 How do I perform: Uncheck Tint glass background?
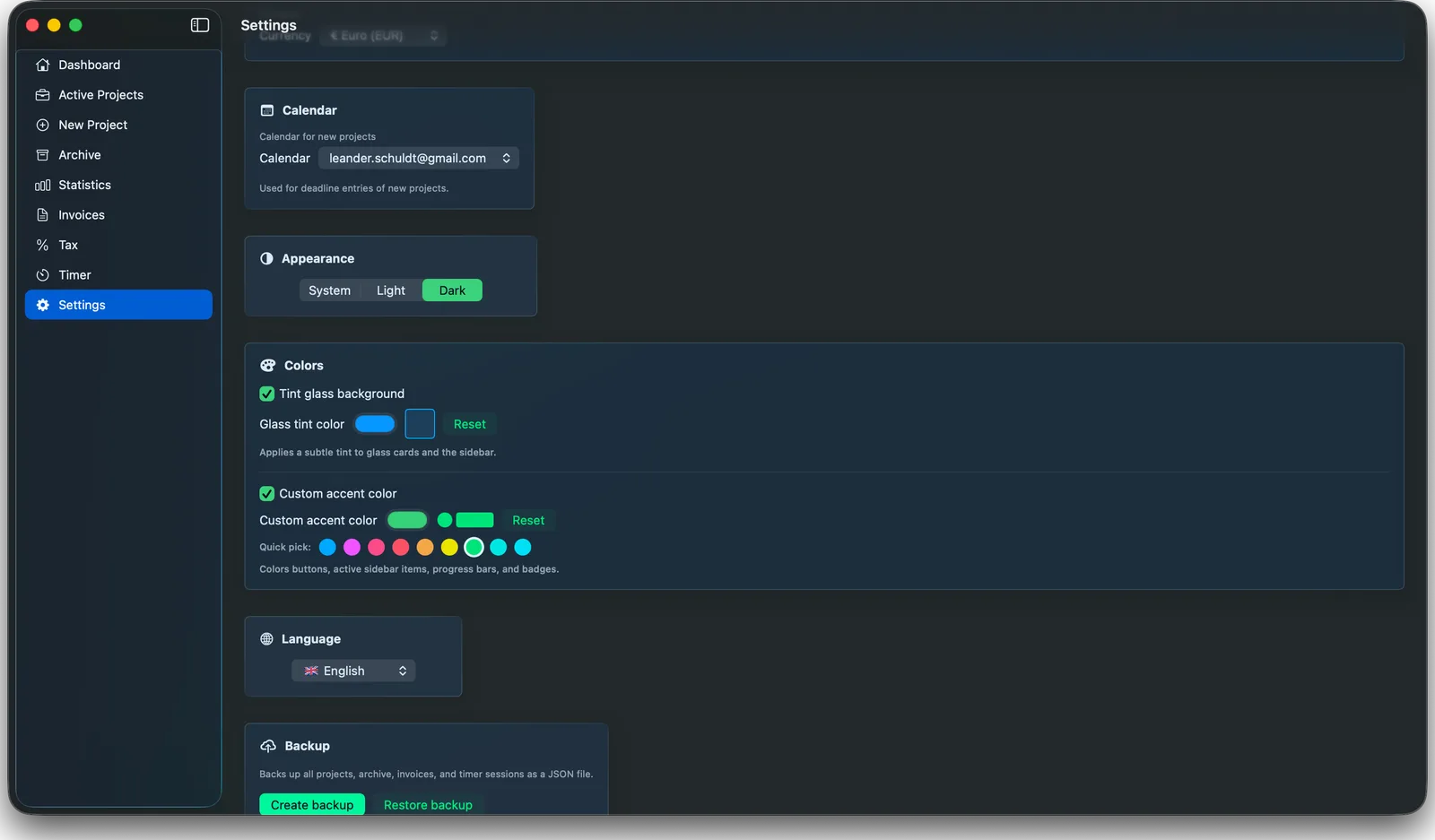coord(266,394)
